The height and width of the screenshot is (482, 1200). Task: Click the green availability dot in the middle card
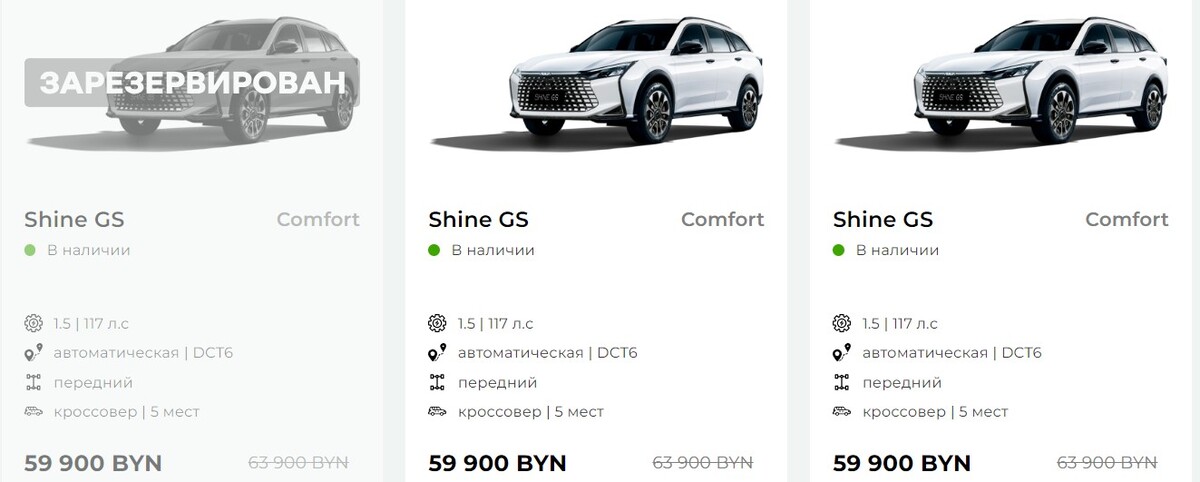tap(434, 250)
